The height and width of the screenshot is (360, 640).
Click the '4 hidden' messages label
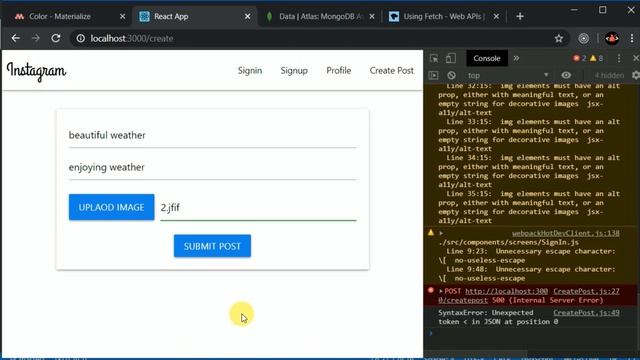click(x=609, y=76)
